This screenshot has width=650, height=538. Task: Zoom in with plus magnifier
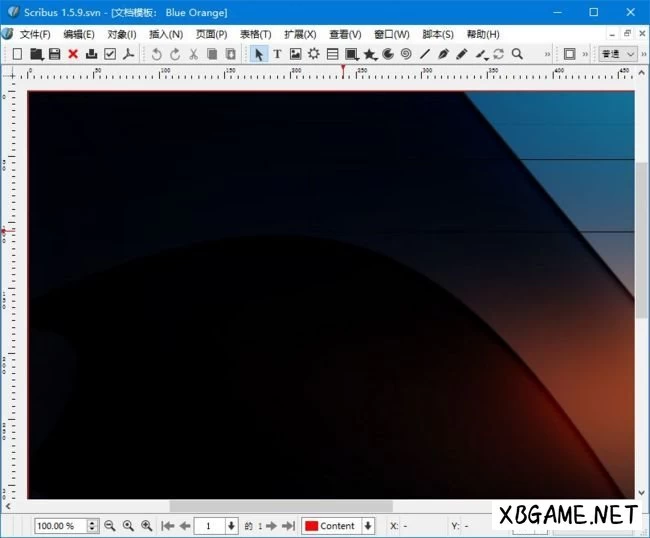[x=146, y=526]
